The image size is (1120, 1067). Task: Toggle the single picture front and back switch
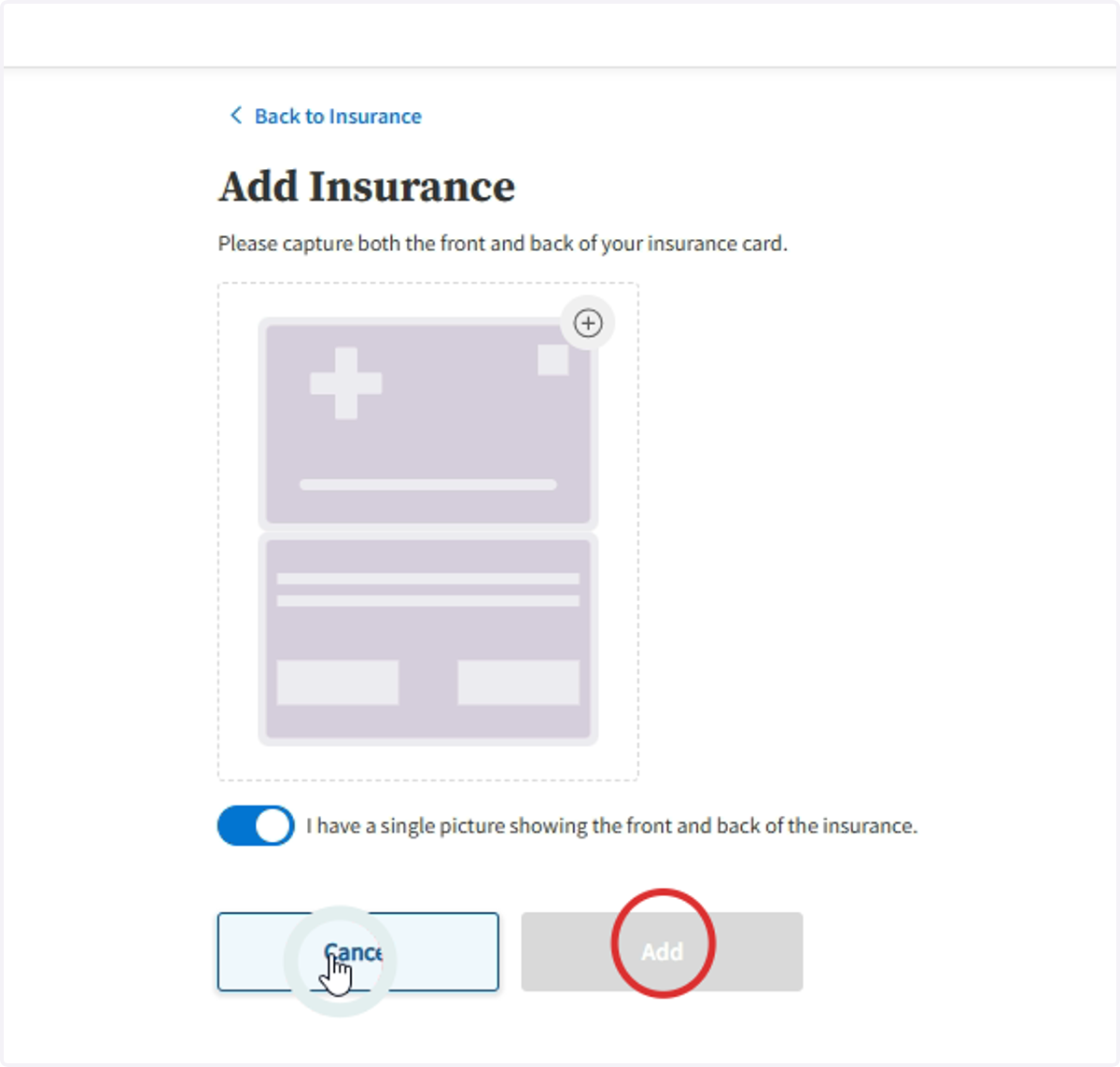point(256,826)
